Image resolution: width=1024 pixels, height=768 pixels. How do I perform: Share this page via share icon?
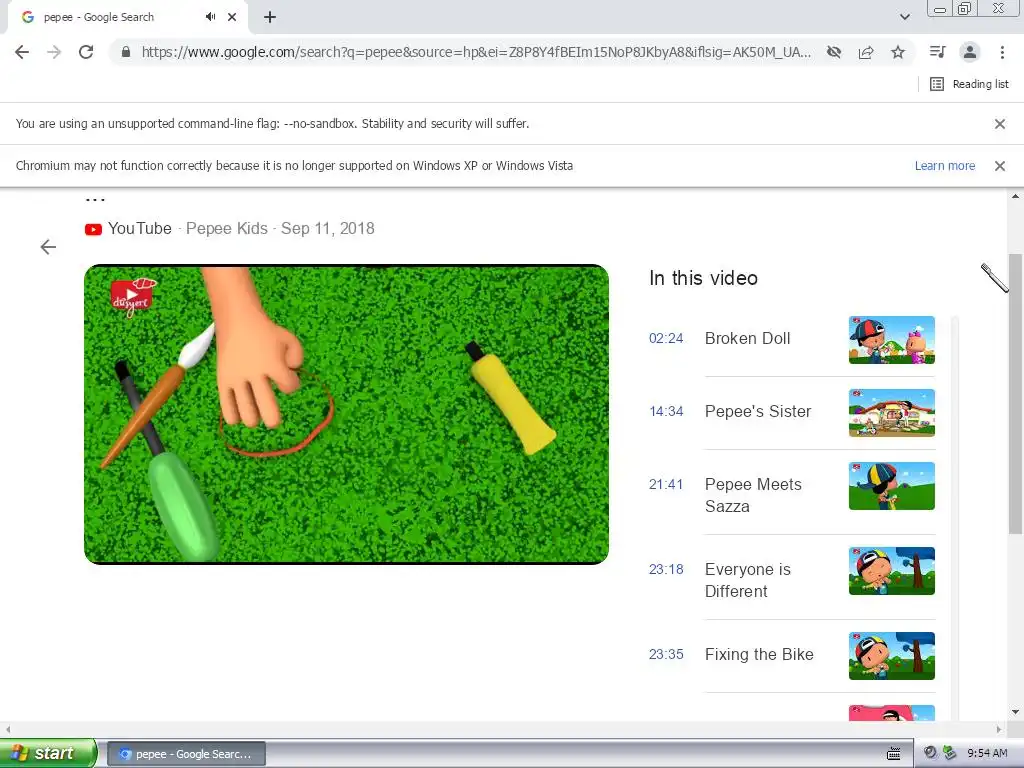(x=866, y=52)
